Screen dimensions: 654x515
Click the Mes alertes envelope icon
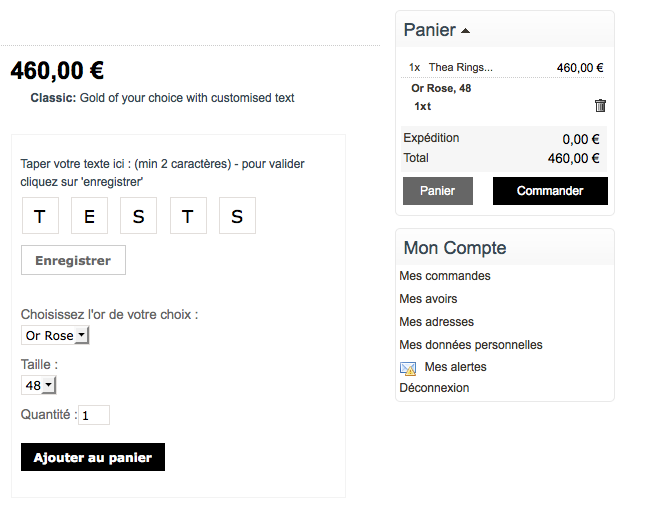pyautogui.click(x=408, y=368)
